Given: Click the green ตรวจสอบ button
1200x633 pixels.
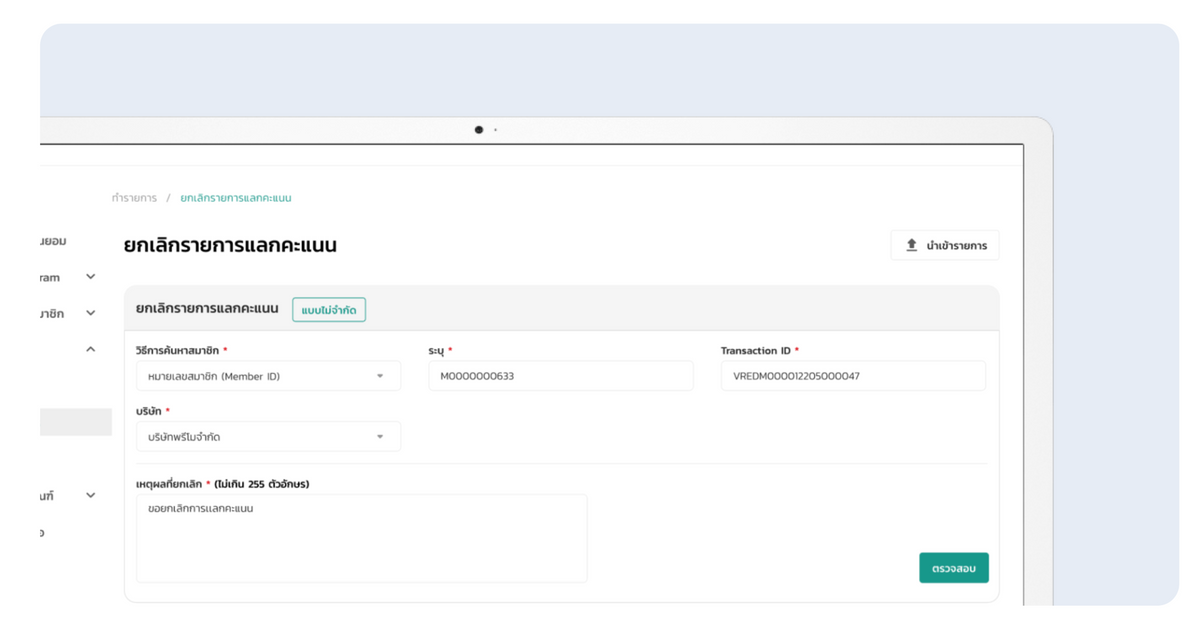Looking at the screenshot, I should [x=953, y=568].
